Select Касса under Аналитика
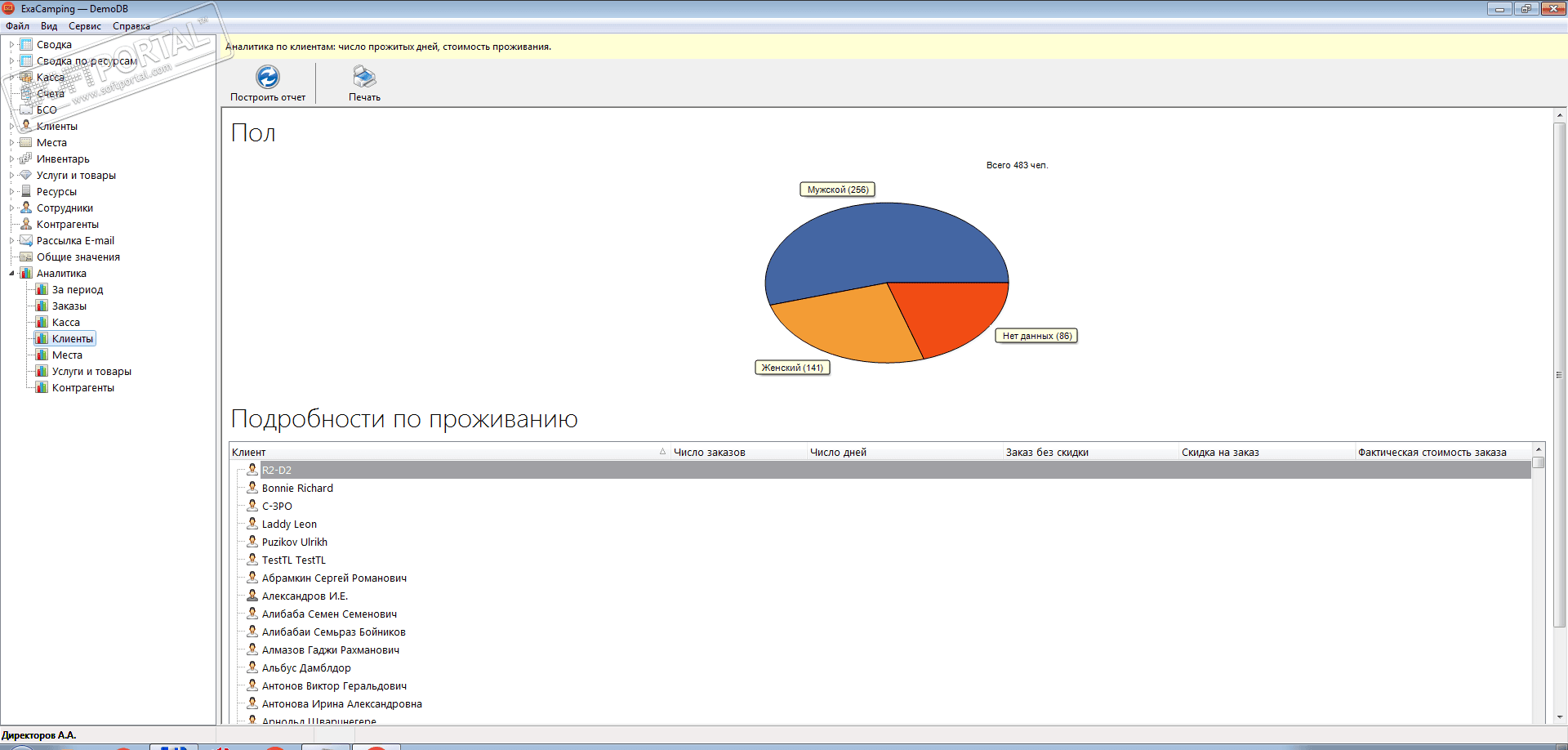The width and height of the screenshot is (1568, 750). point(66,322)
